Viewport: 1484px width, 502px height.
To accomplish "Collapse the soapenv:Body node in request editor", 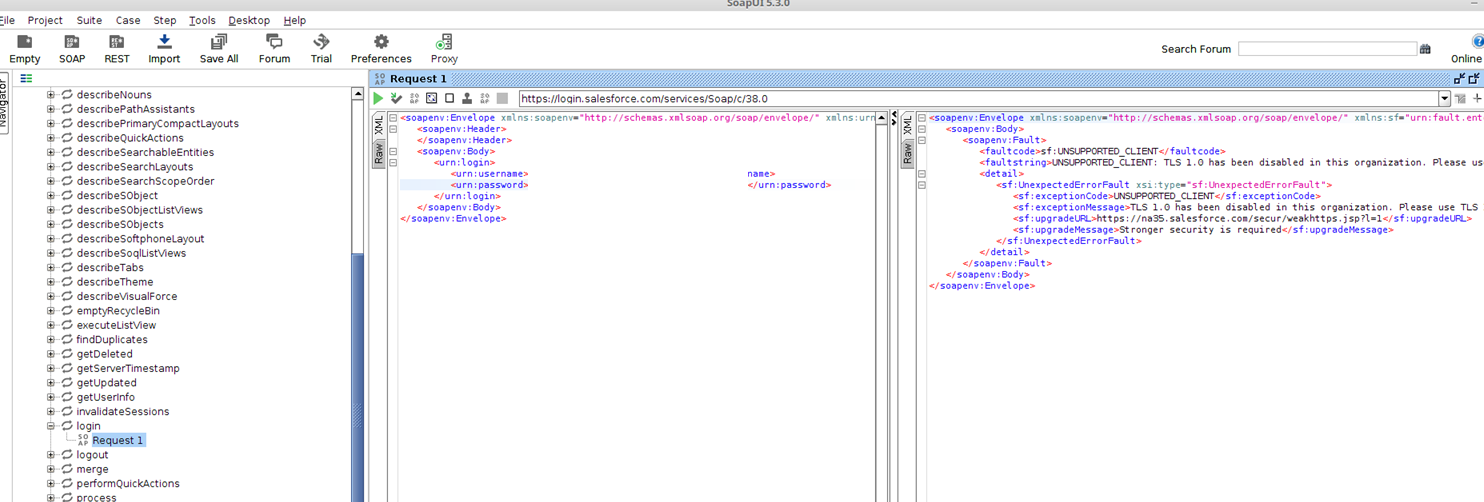I will (x=393, y=152).
